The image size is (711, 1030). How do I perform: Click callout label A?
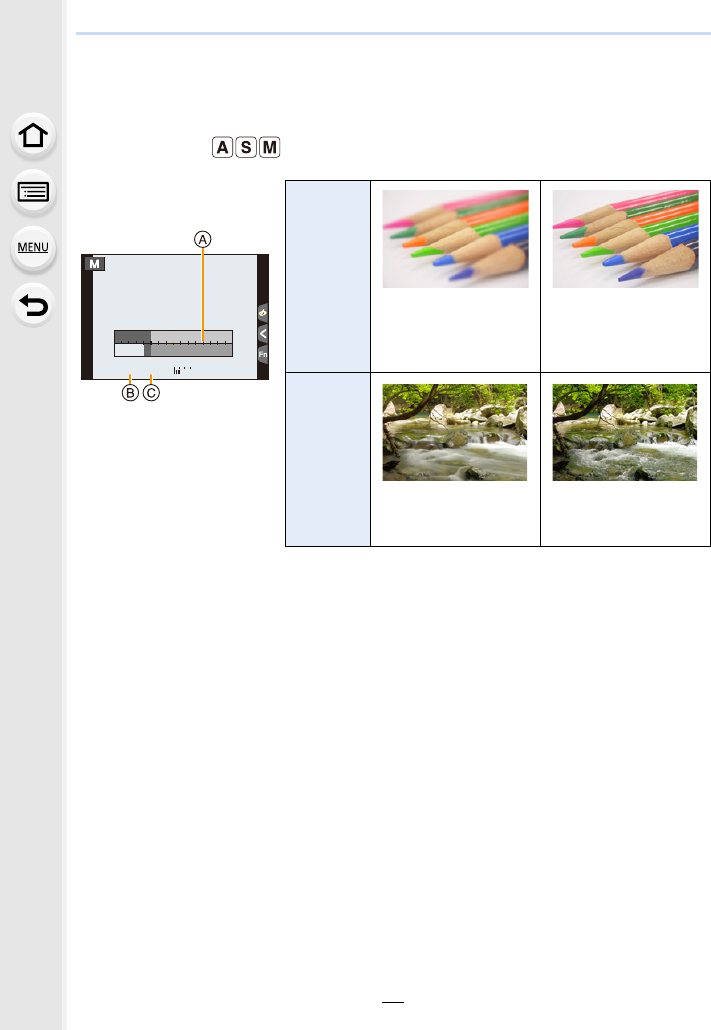[x=202, y=239]
